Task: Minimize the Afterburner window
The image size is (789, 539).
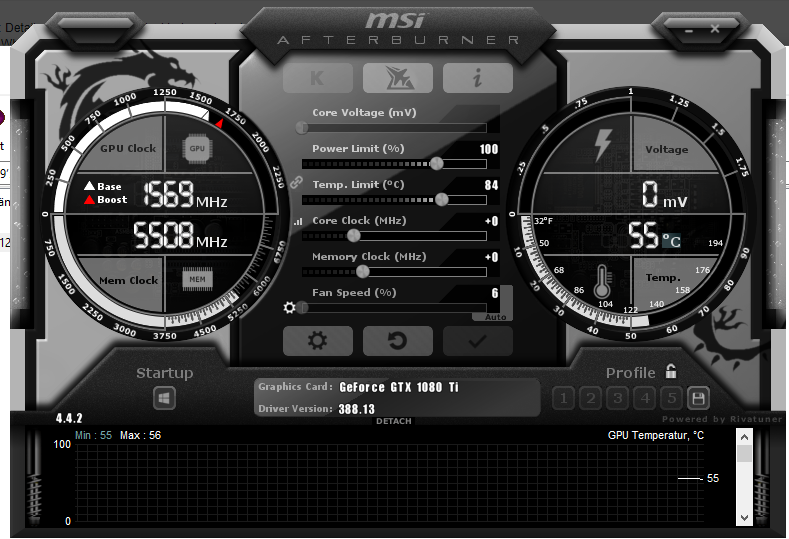Action: point(689,31)
